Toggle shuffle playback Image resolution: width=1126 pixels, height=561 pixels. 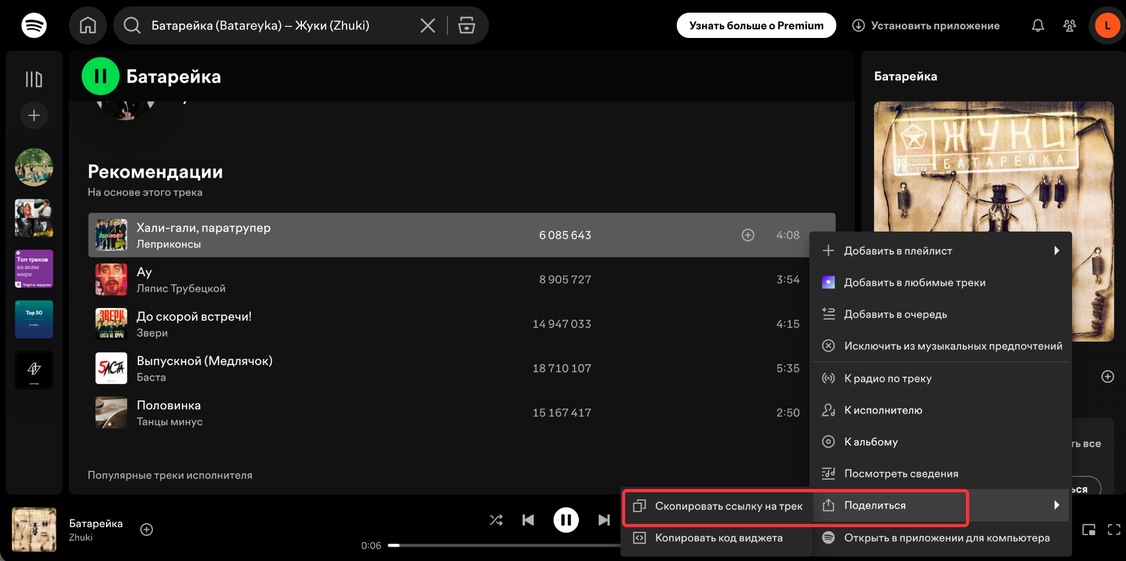coord(496,520)
